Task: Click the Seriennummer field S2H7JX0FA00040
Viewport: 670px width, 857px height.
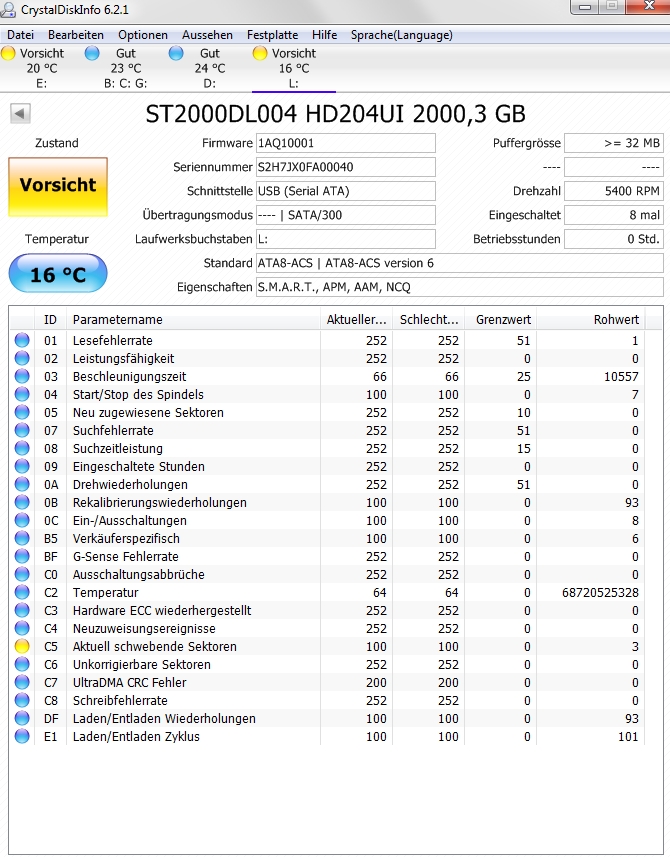Action: (345, 167)
